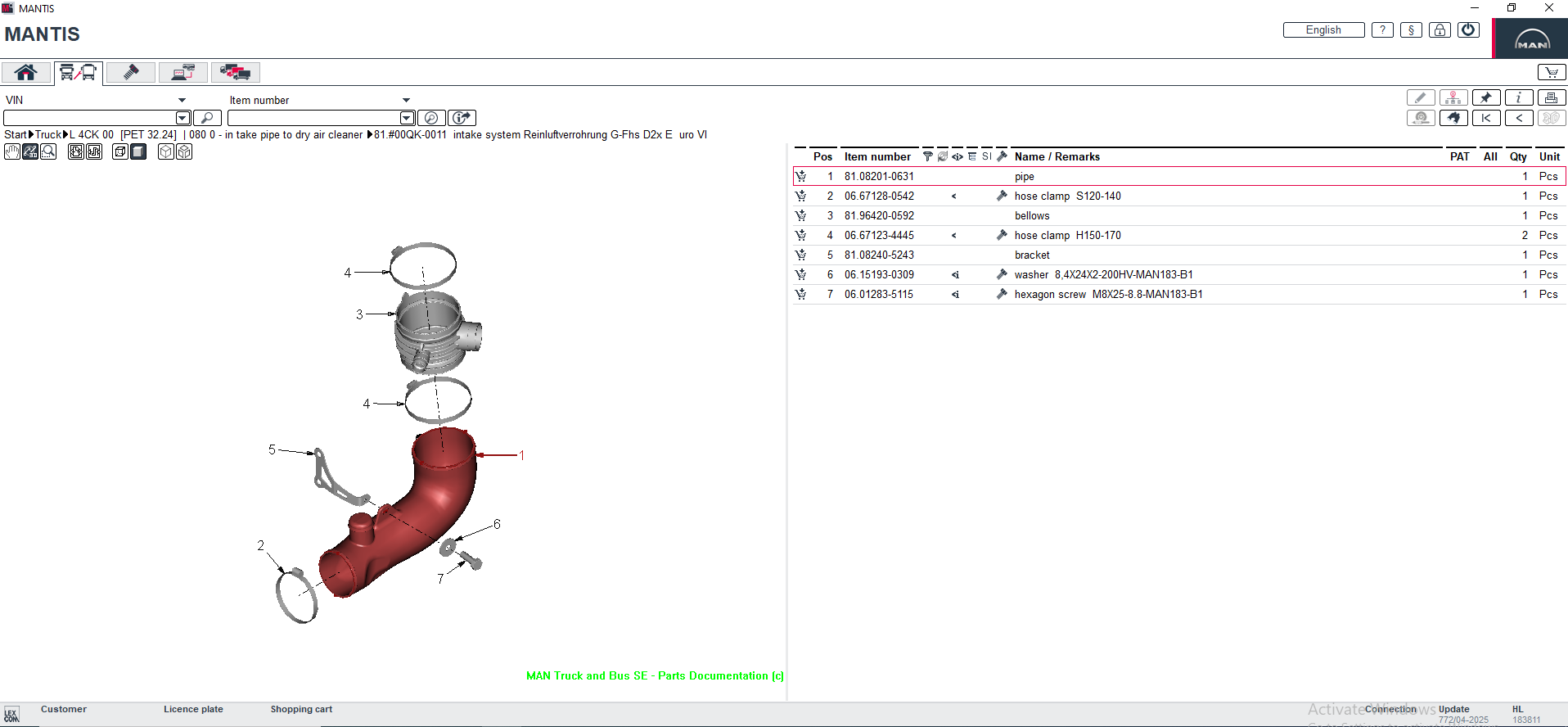
Task: Add hose clamp H150-170 to cart
Action: [800, 235]
